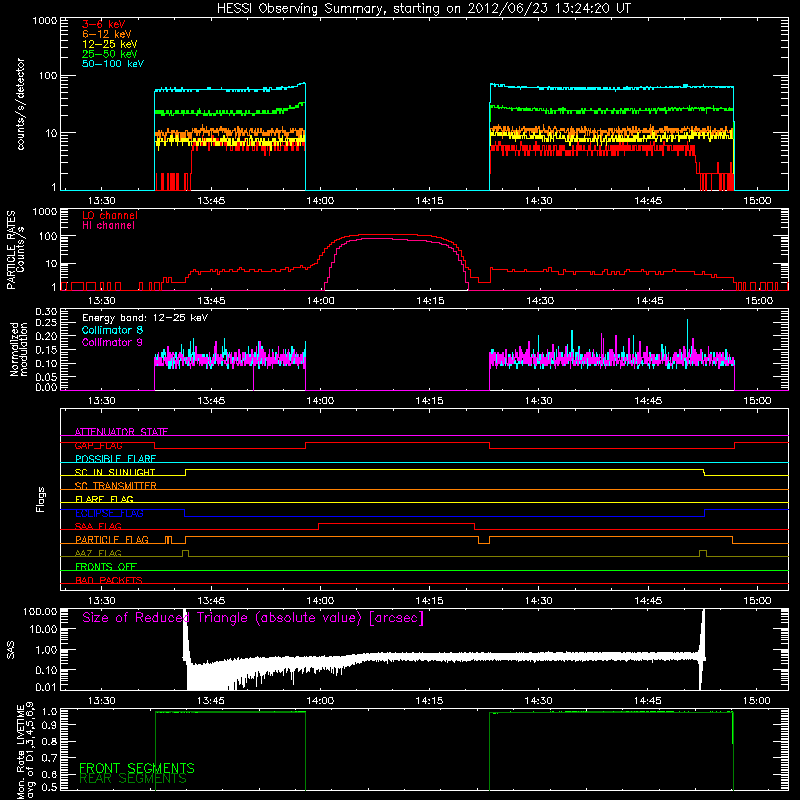Select the LO channel legend label

pos(110,215)
